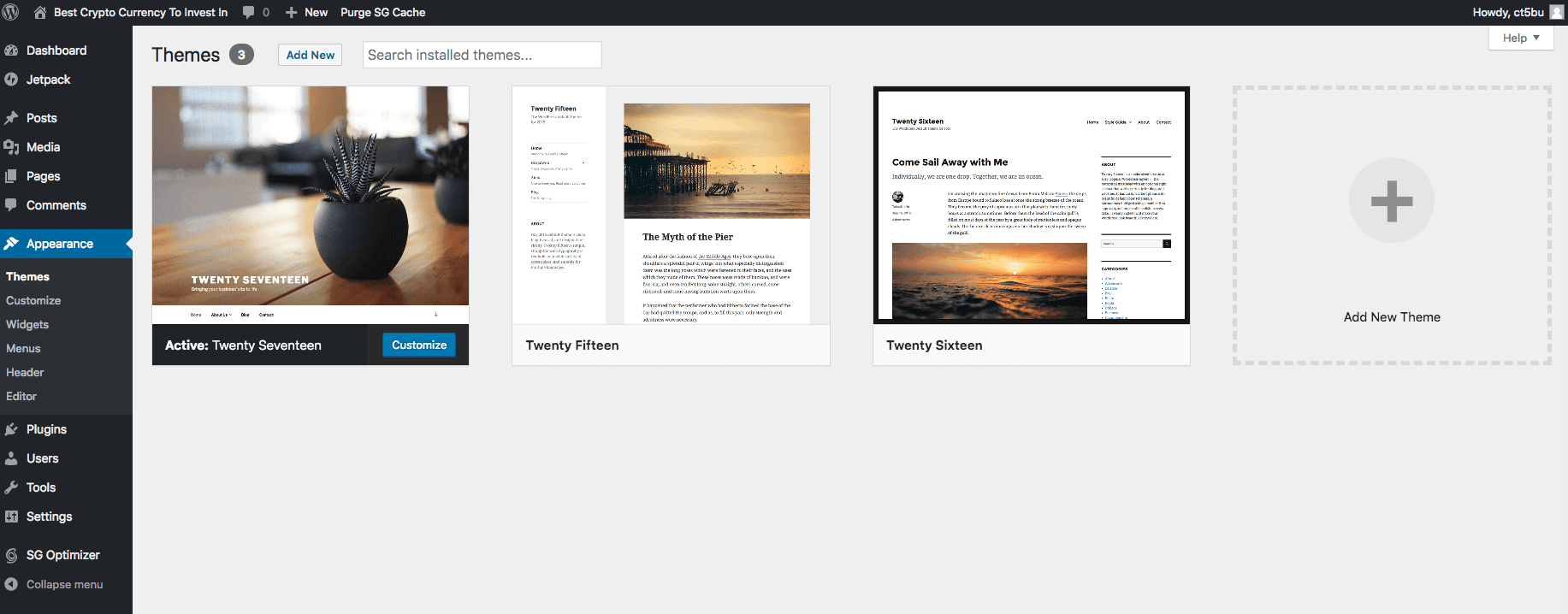Select the Twenty Seventeen theme screenshot
1568x614 pixels.
(x=311, y=205)
